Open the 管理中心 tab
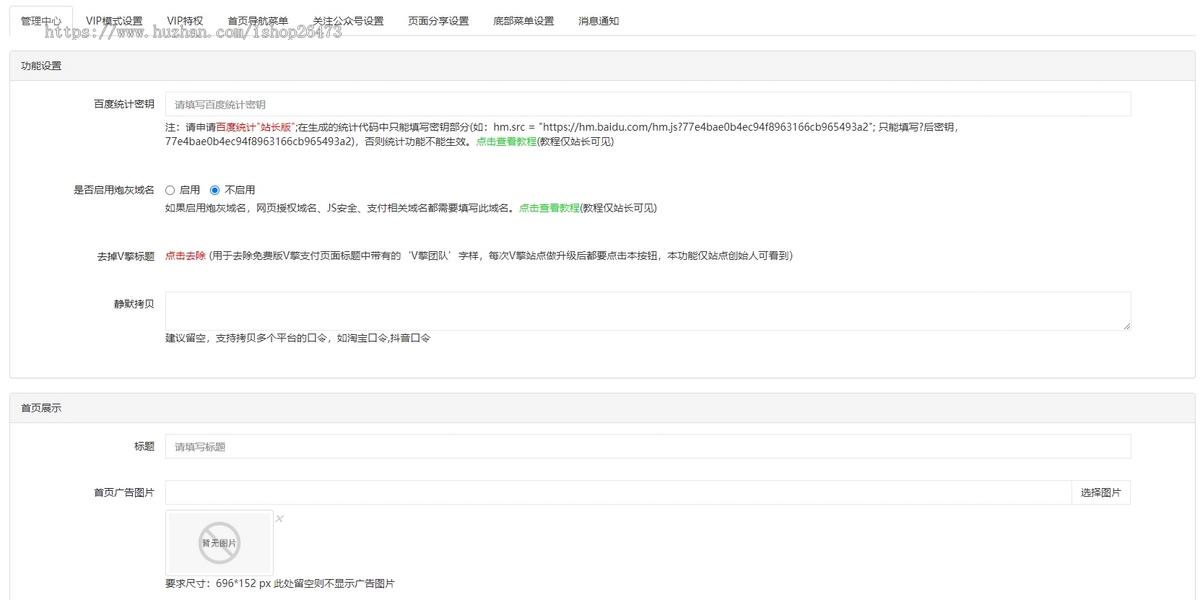 point(41,20)
